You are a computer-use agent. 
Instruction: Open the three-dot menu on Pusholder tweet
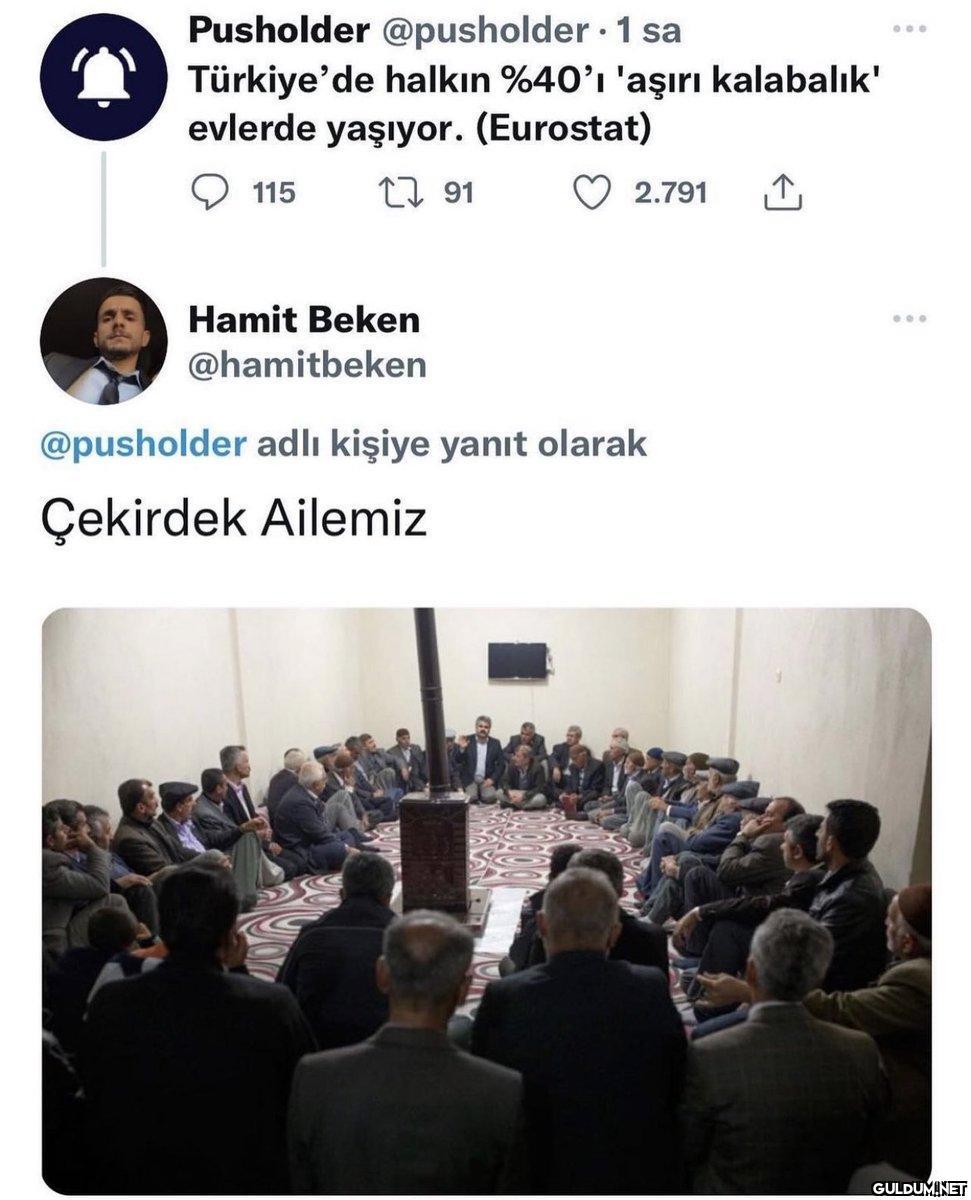(909, 29)
